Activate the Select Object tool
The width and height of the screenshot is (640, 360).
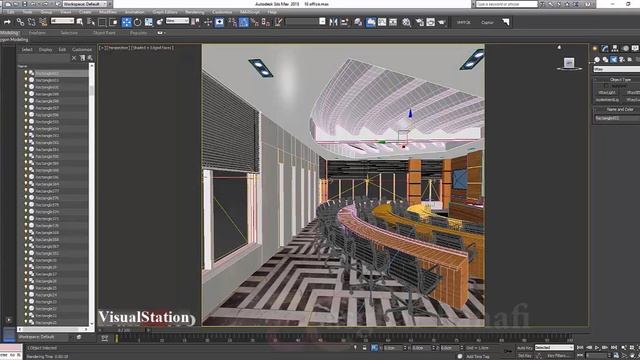(x=80, y=22)
